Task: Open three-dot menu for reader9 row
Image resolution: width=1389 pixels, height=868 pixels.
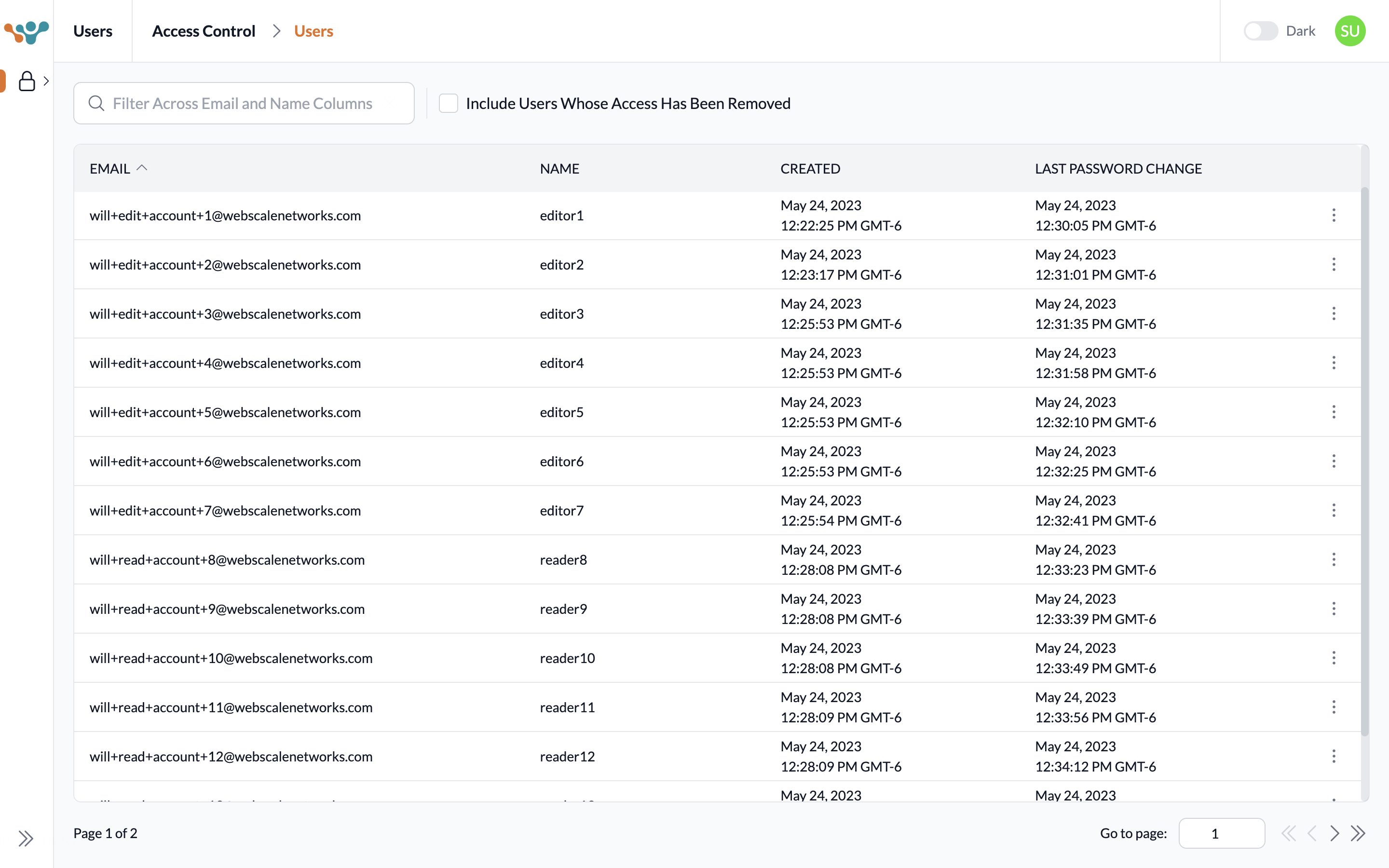Action: (1334, 609)
